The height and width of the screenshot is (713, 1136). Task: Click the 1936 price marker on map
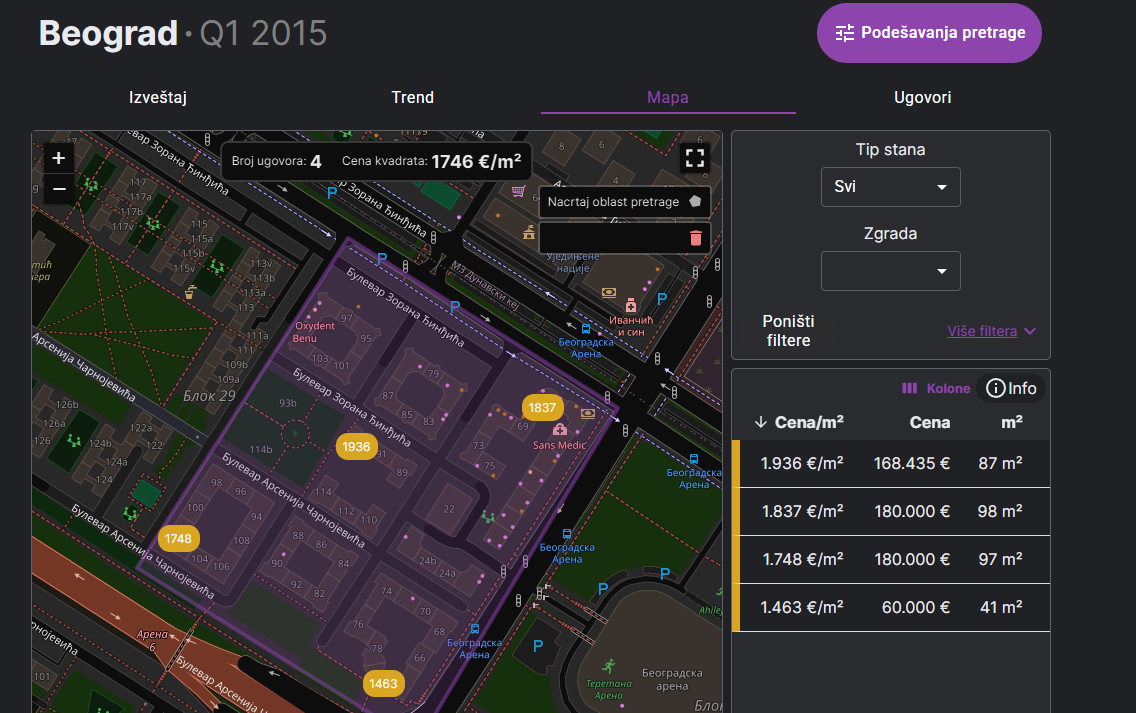[356, 447]
